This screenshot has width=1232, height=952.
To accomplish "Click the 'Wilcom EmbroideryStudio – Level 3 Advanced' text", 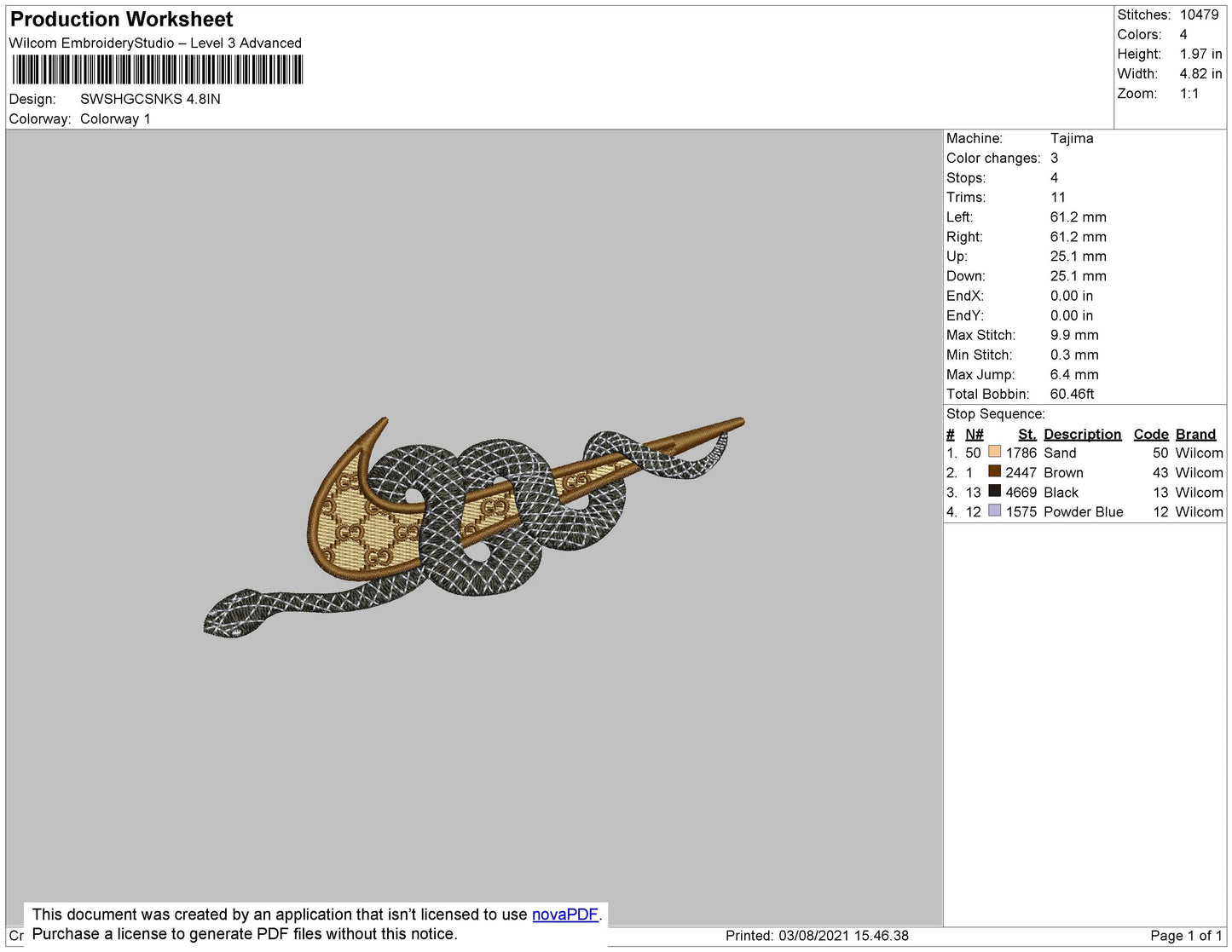I will pos(155,43).
